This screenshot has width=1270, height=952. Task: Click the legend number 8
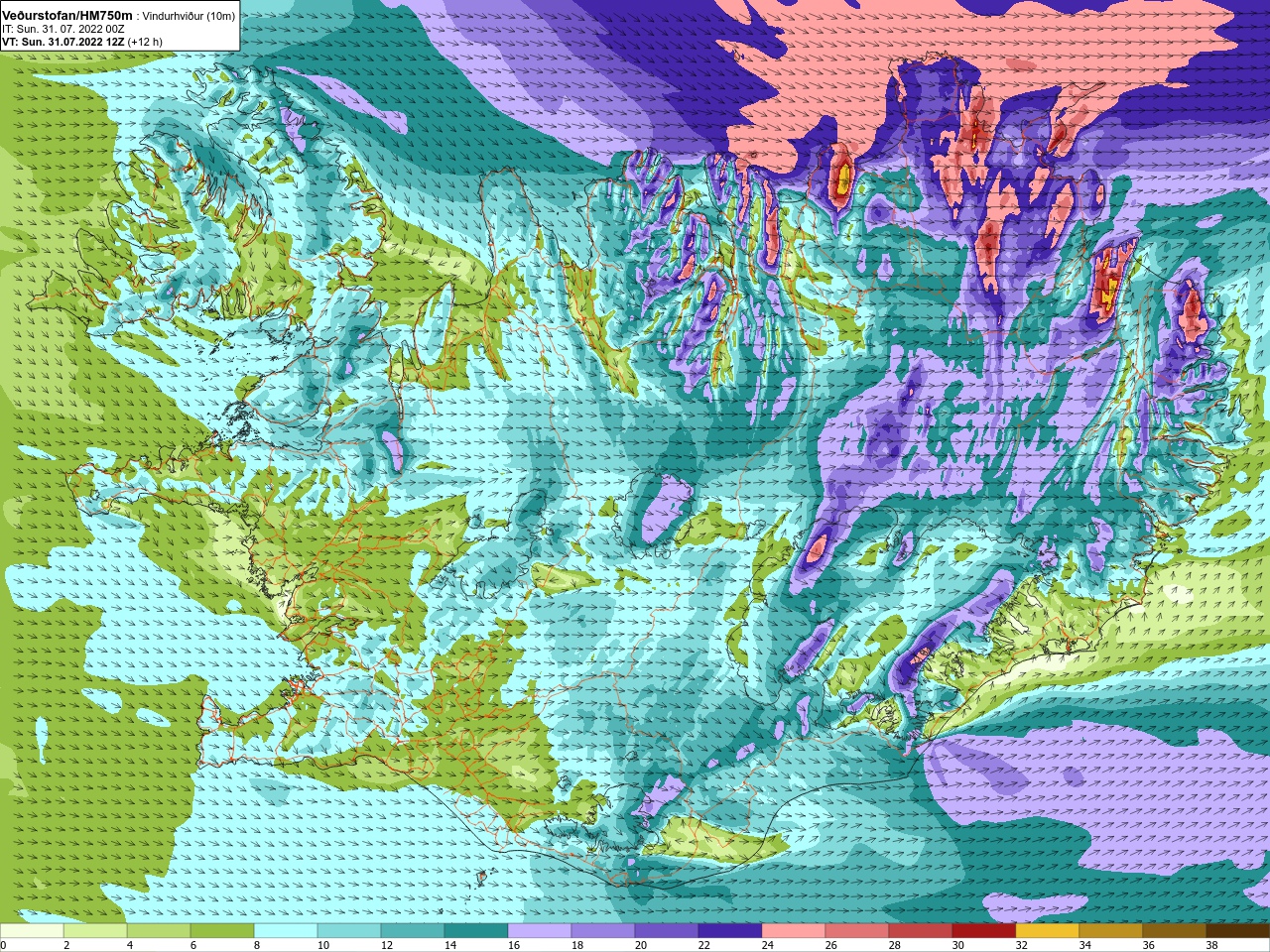256,945
